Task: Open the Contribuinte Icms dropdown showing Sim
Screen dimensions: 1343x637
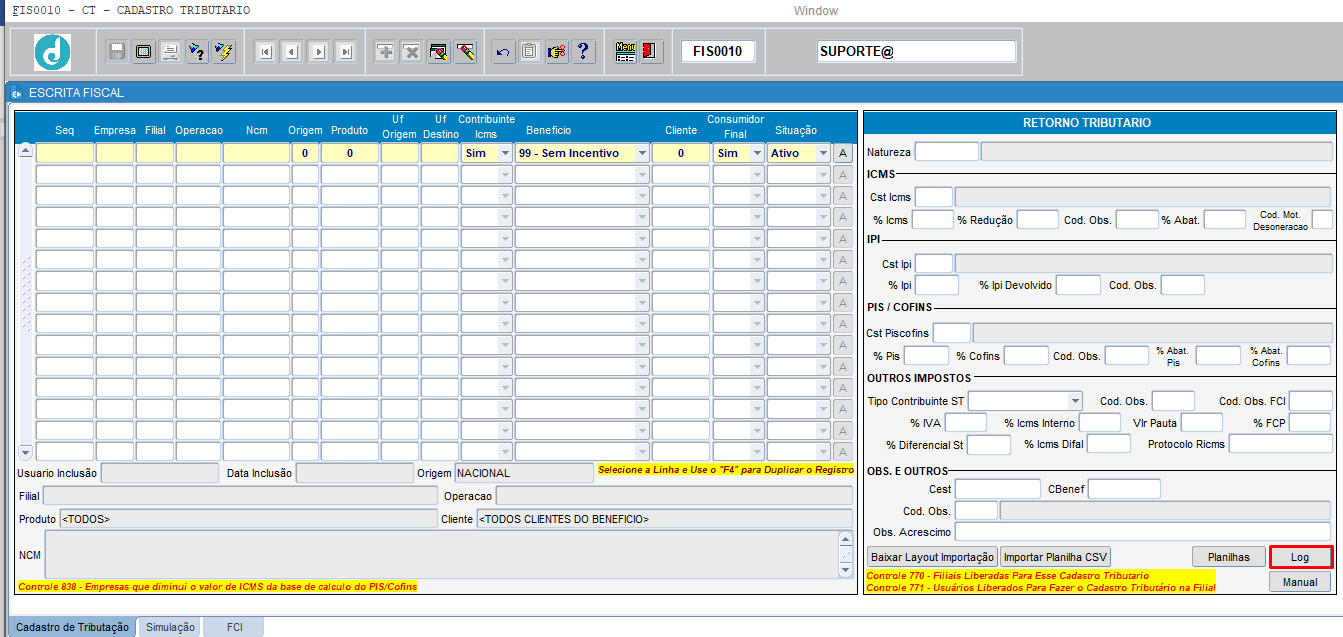Action: 505,153
